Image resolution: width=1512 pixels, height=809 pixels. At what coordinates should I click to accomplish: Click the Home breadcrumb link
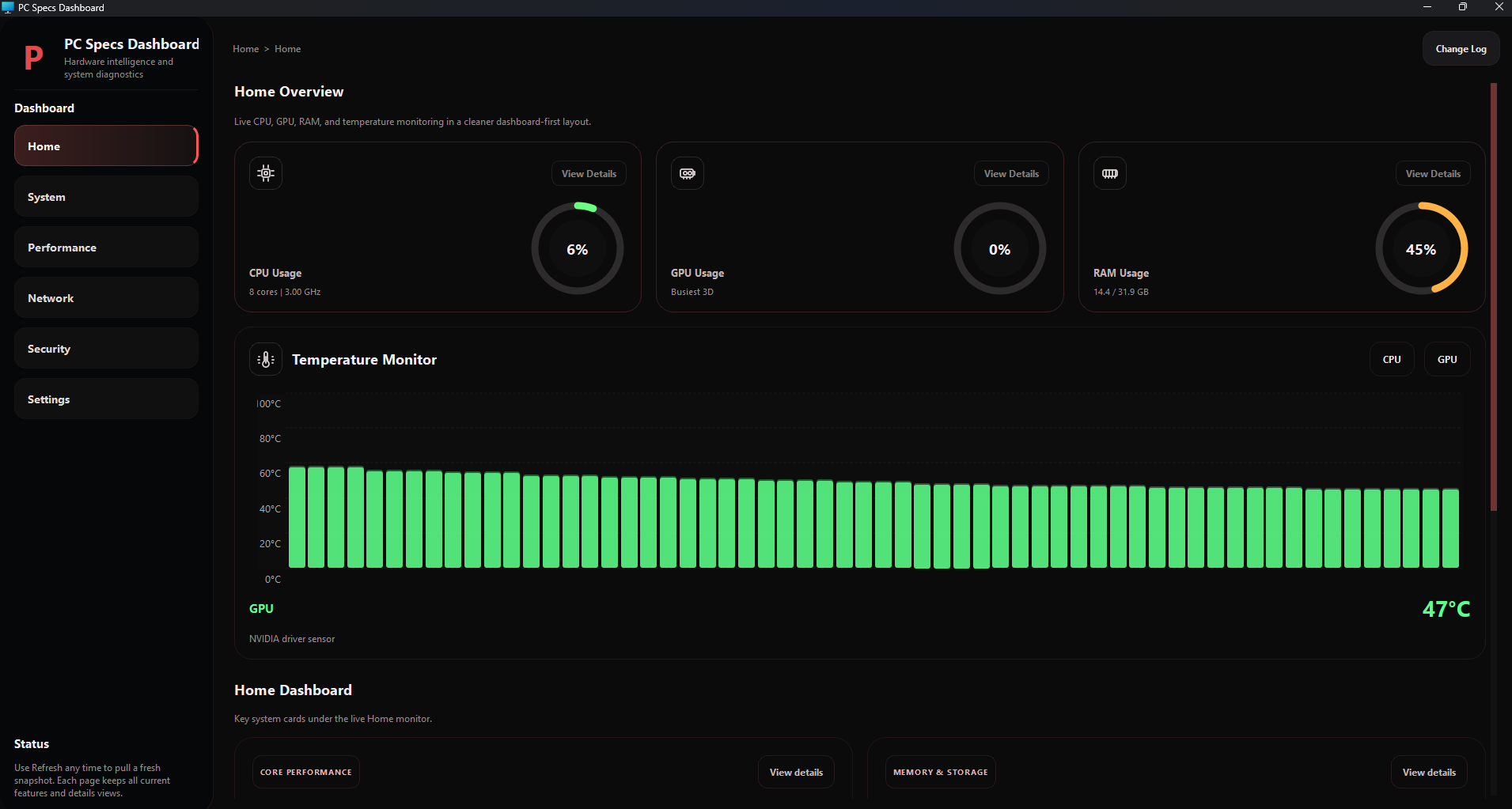coord(245,48)
